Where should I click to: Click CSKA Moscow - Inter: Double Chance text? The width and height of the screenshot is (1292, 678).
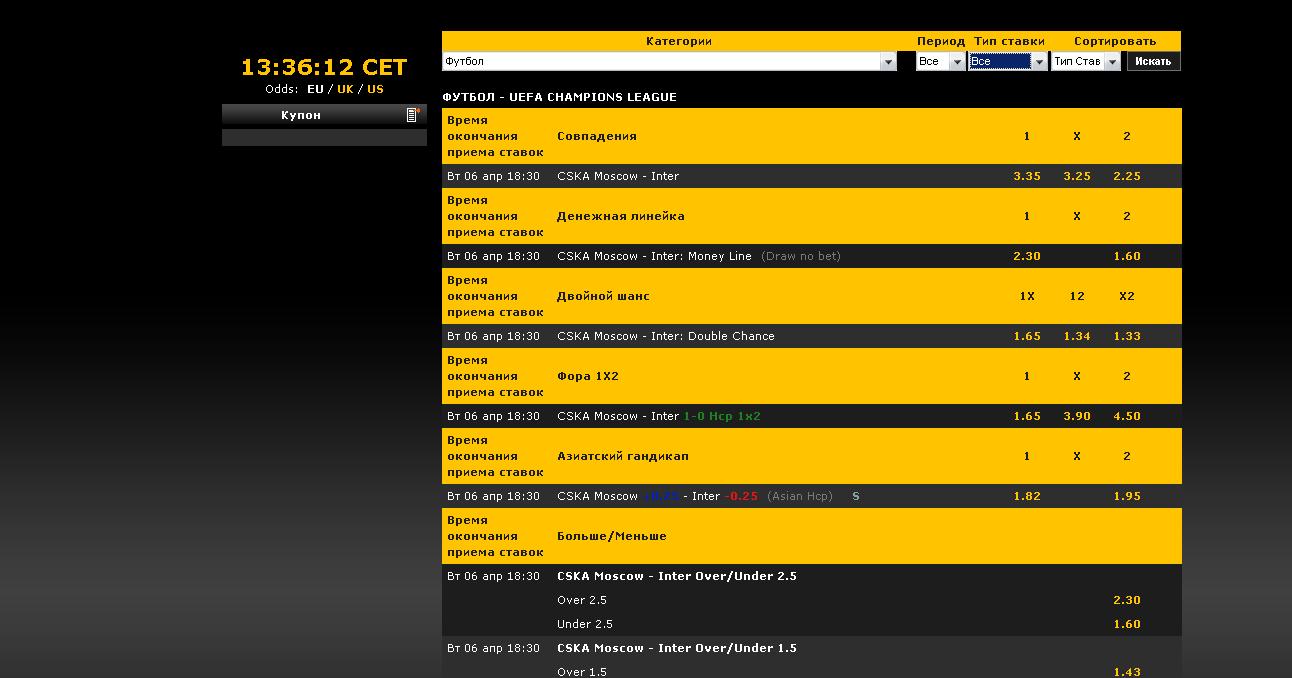click(x=666, y=336)
